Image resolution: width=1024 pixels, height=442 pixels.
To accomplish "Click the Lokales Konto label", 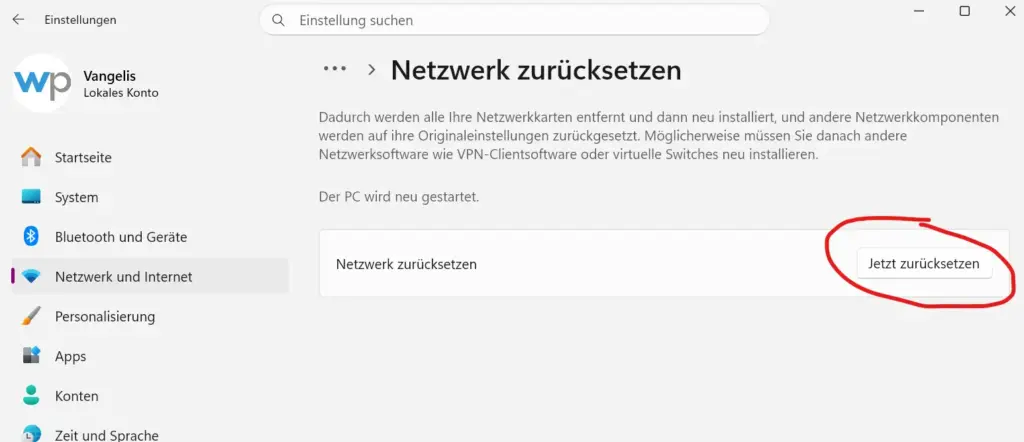I will coord(121,93).
